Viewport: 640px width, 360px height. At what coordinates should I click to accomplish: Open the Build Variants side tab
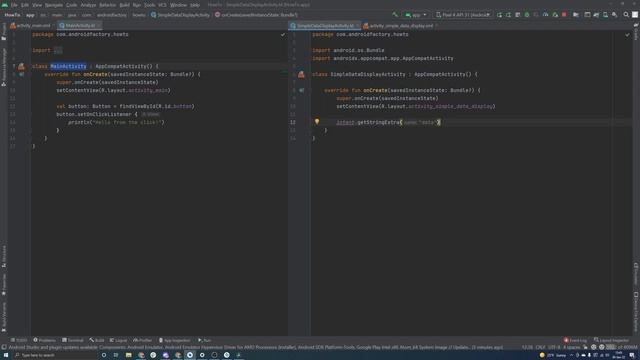click(4, 317)
